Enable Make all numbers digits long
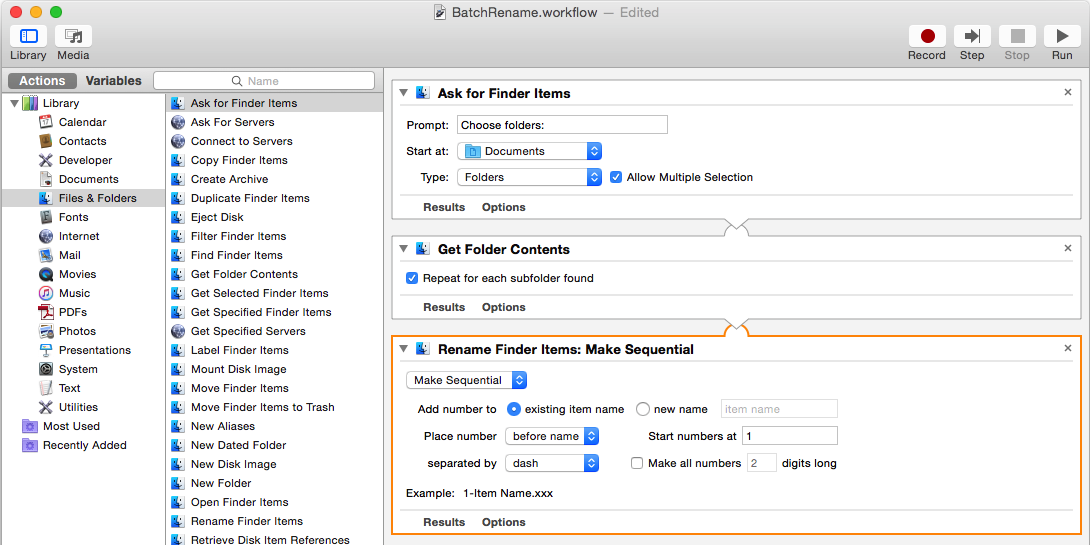1090x545 pixels. tap(637, 463)
